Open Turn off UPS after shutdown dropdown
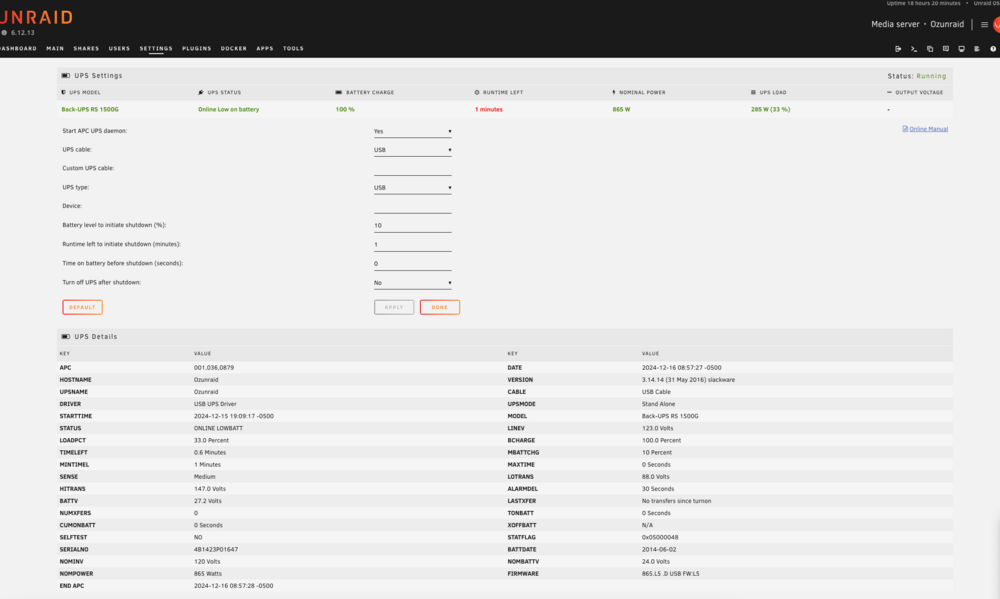1000x599 pixels. [413, 283]
